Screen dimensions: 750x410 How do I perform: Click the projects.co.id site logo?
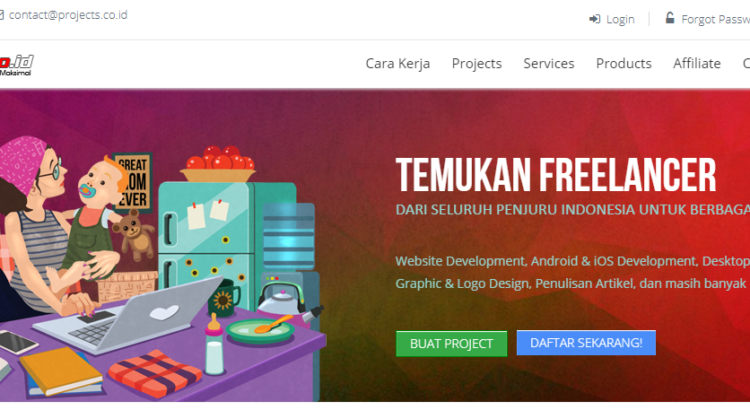17,65
